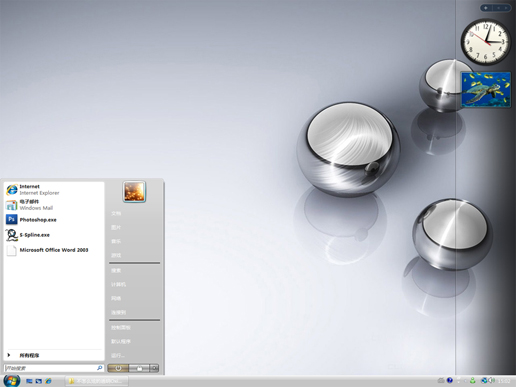The image size is (516, 387).
Task: Open S-Spline.exe from the Start menu
Action: pyautogui.click(x=54, y=235)
